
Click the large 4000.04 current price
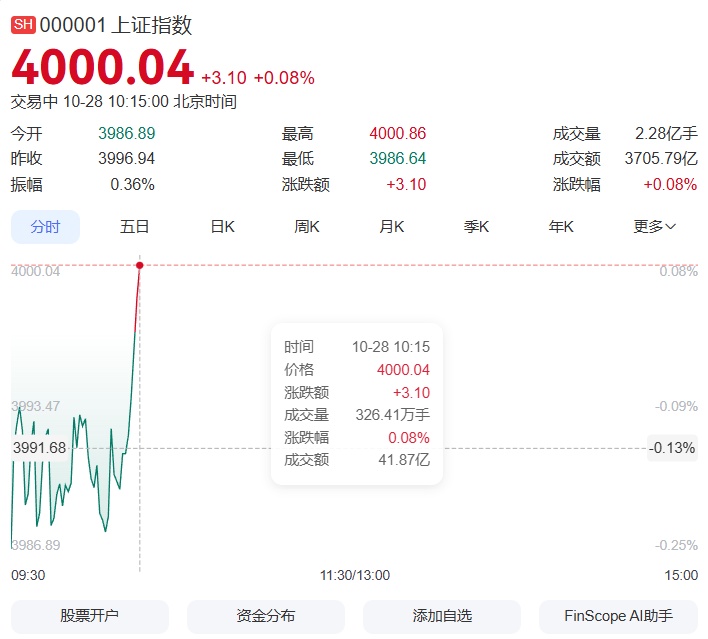[102, 68]
